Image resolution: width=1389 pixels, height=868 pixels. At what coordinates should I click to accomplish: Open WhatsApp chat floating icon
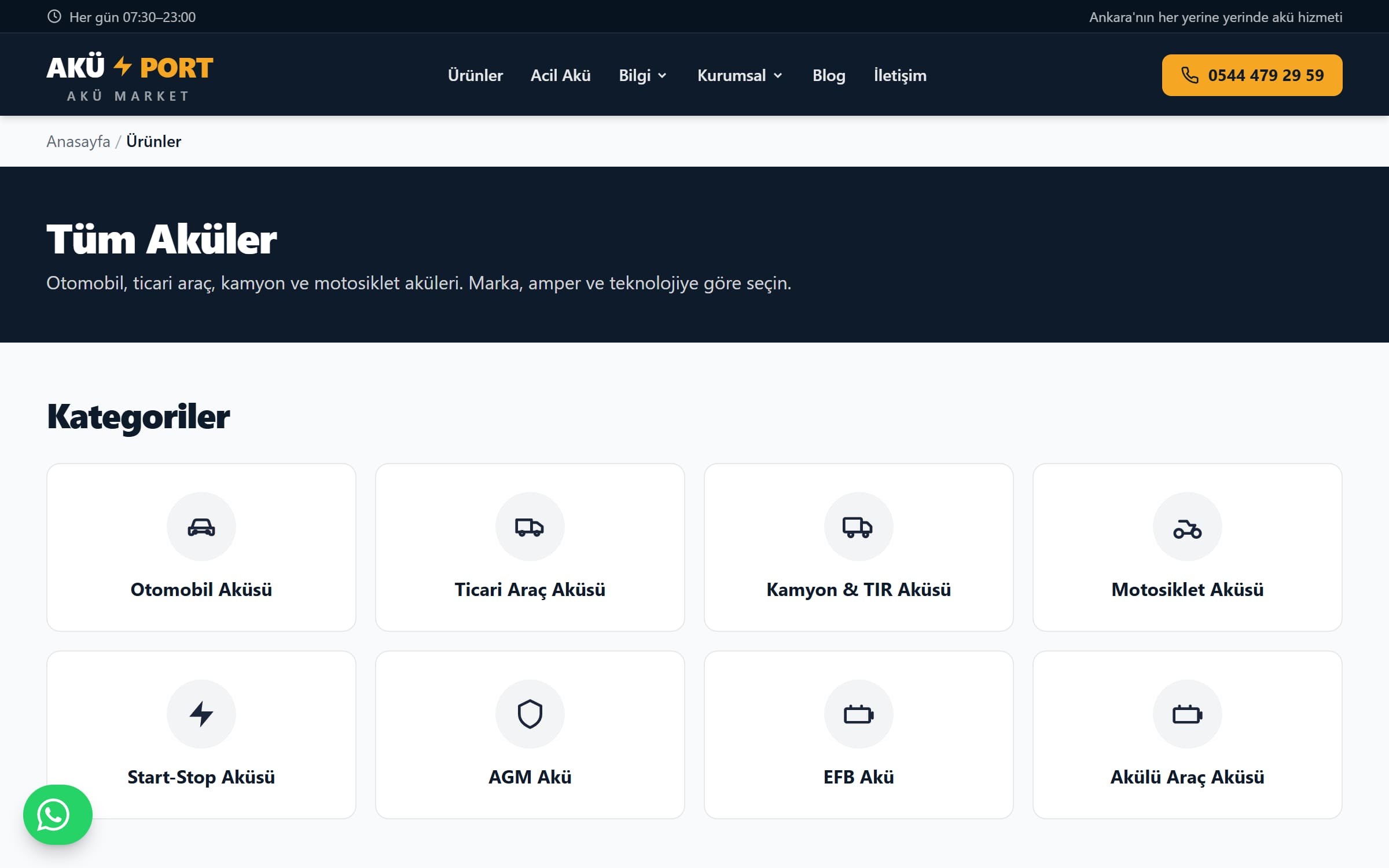57,815
